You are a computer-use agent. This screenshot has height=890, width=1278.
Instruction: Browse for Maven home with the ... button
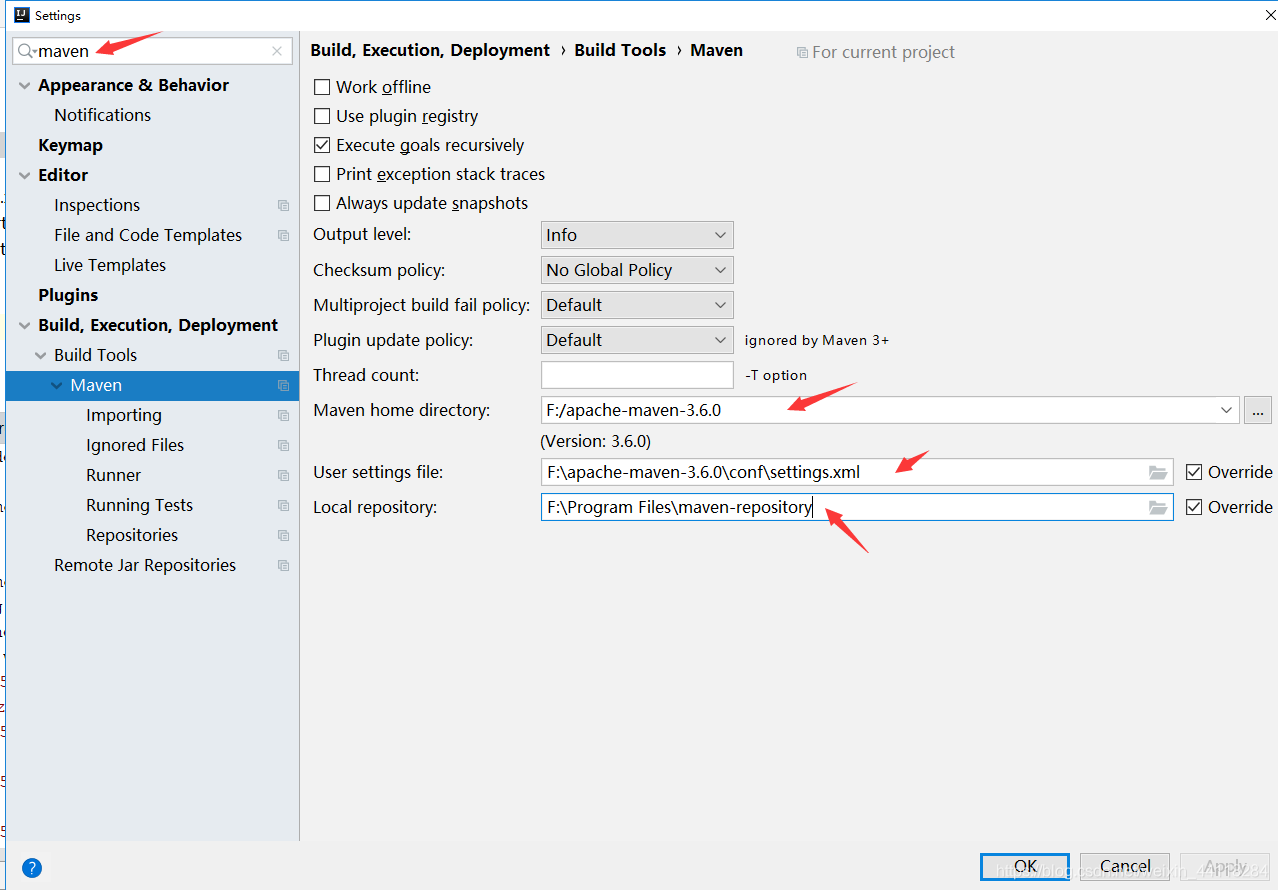(x=1258, y=410)
